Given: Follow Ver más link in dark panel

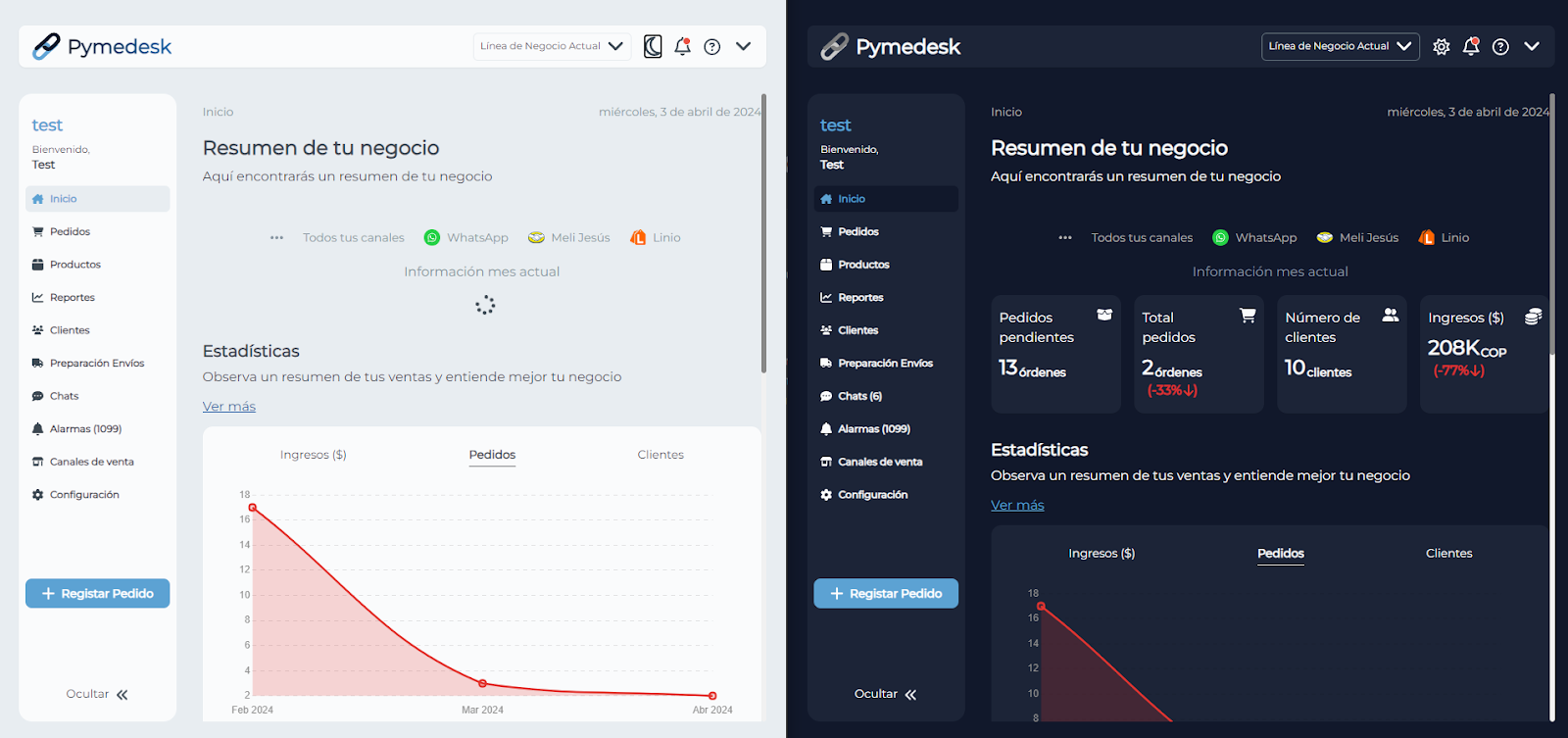Looking at the screenshot, I should coord(1017,506).
